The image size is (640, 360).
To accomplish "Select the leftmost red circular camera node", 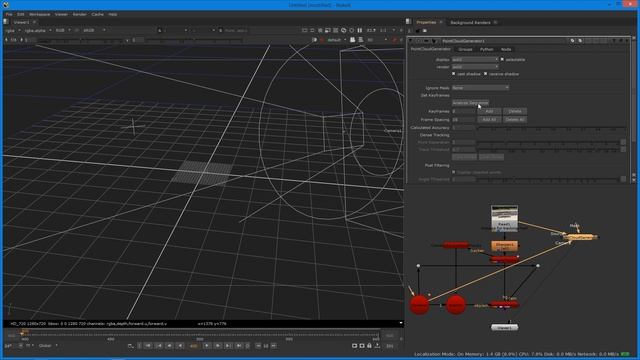I will (419, 304).
